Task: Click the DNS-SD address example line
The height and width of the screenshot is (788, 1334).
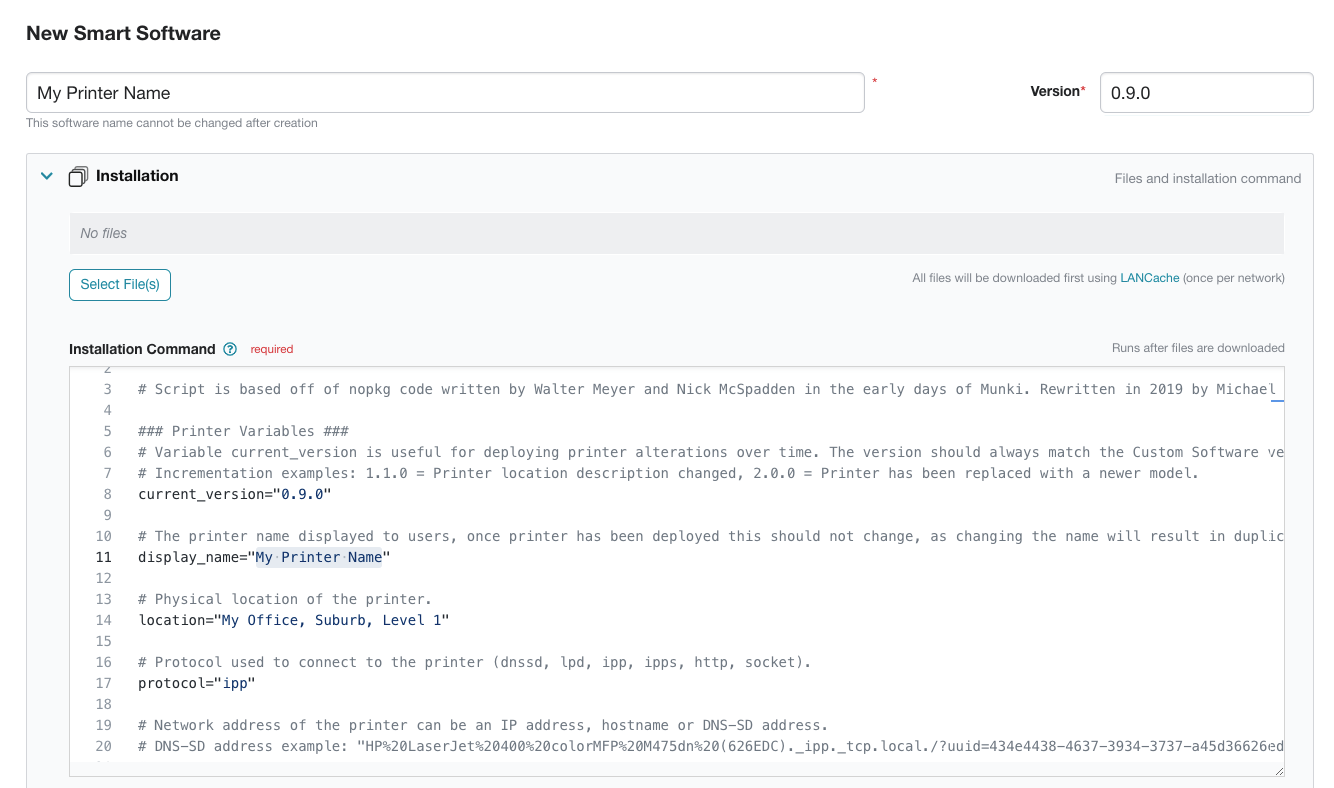Action: (x=700, y=746)
